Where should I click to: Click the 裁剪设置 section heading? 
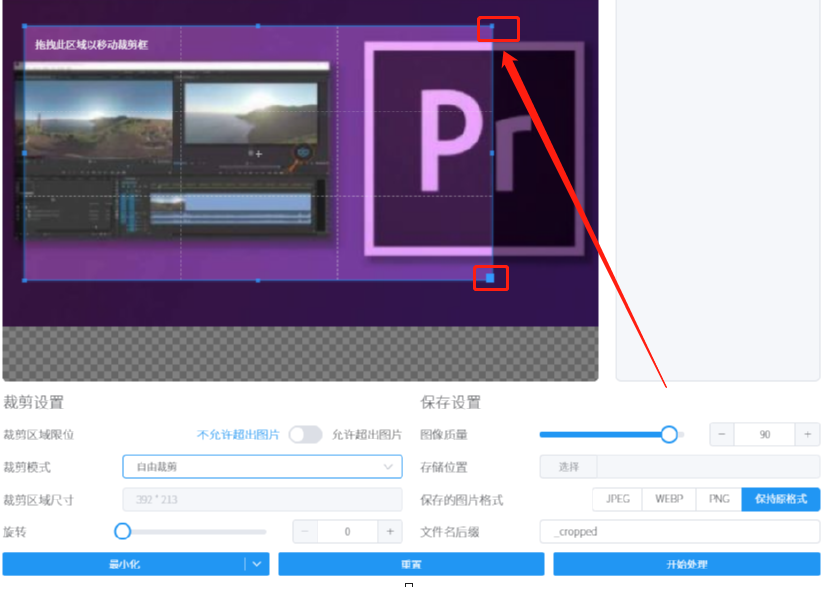click(33, 402)
